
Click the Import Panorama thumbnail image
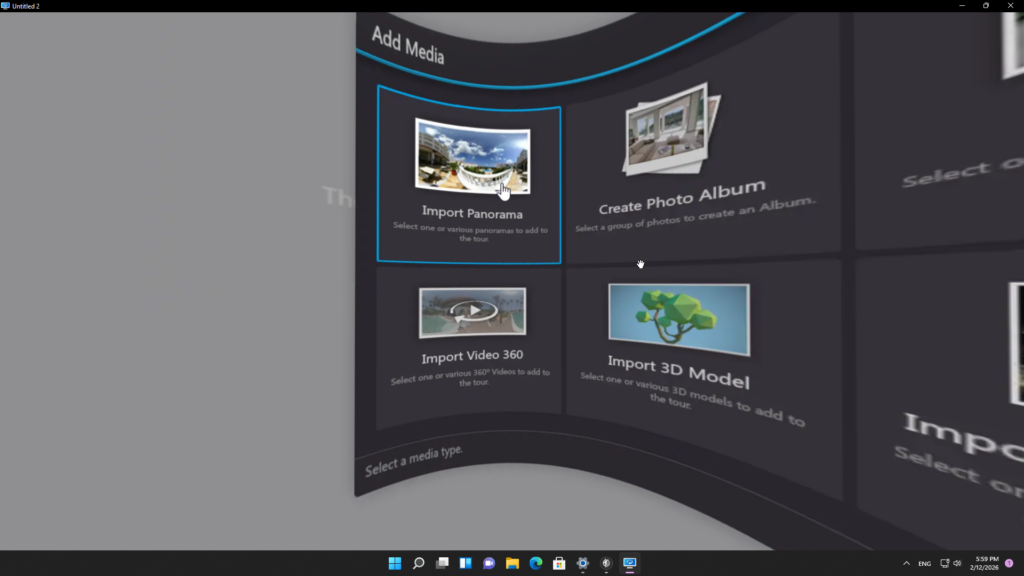click(472, 157)
